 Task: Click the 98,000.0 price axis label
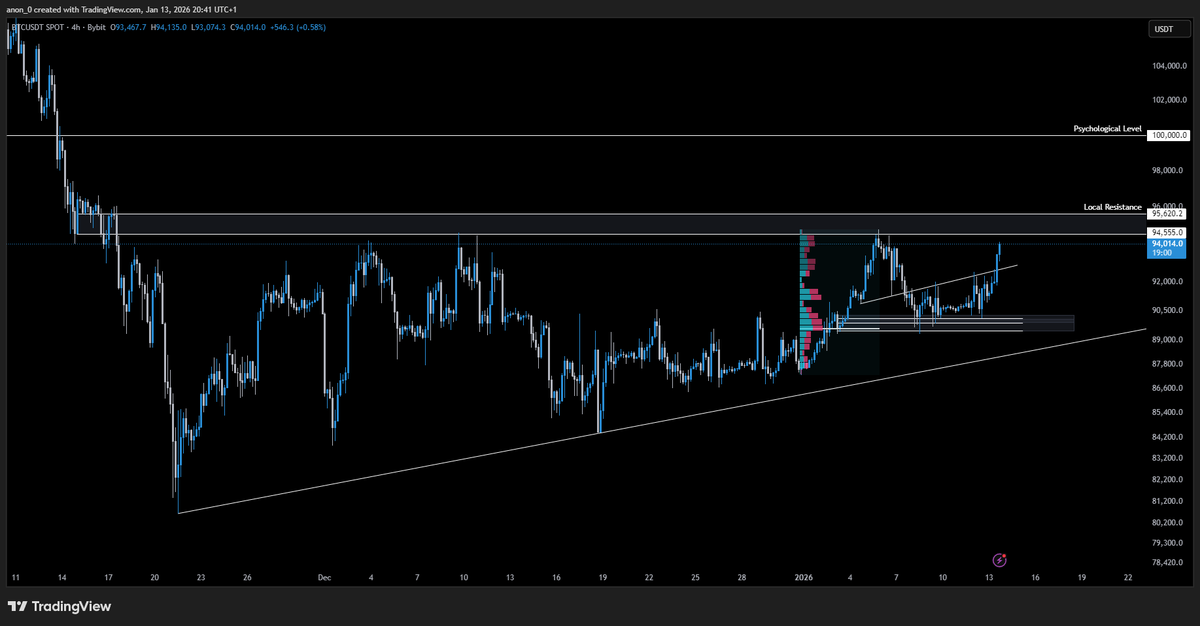[1168, 171]
